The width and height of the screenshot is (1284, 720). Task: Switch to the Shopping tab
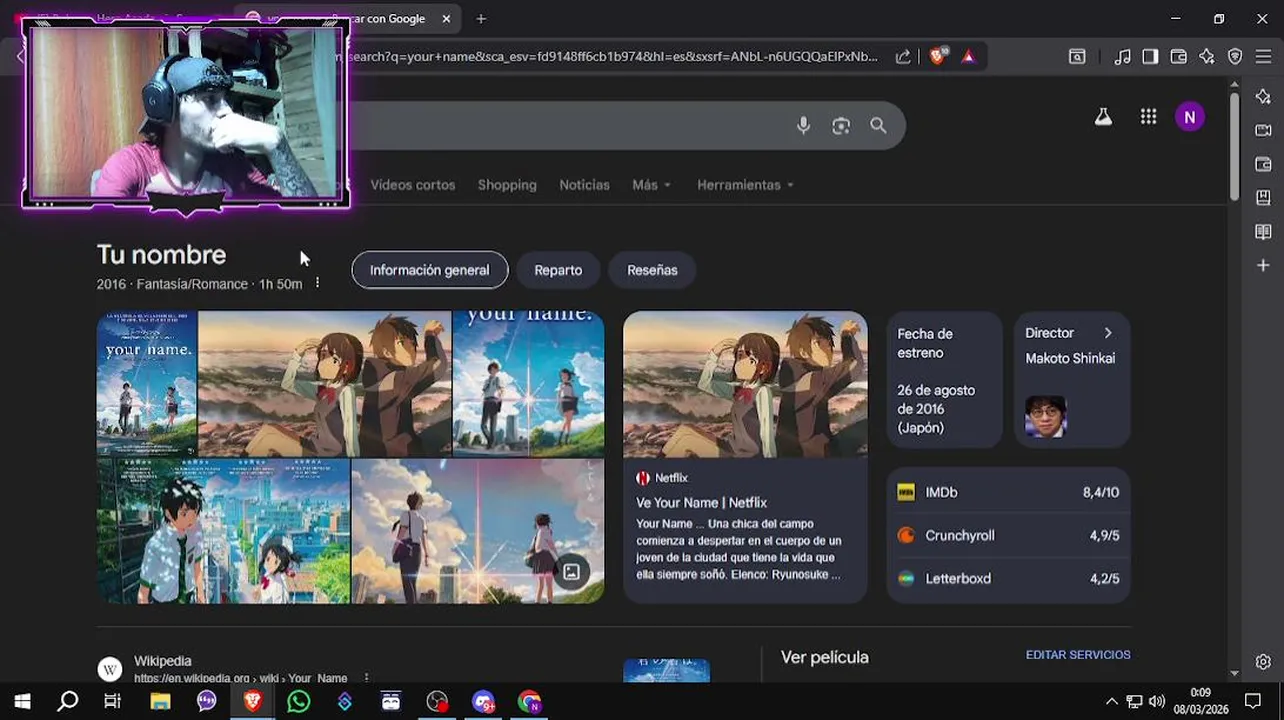507,185
